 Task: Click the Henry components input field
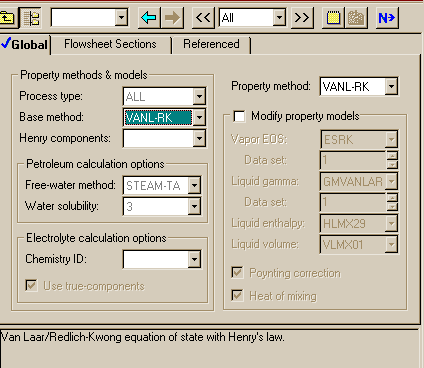[158, 138]
